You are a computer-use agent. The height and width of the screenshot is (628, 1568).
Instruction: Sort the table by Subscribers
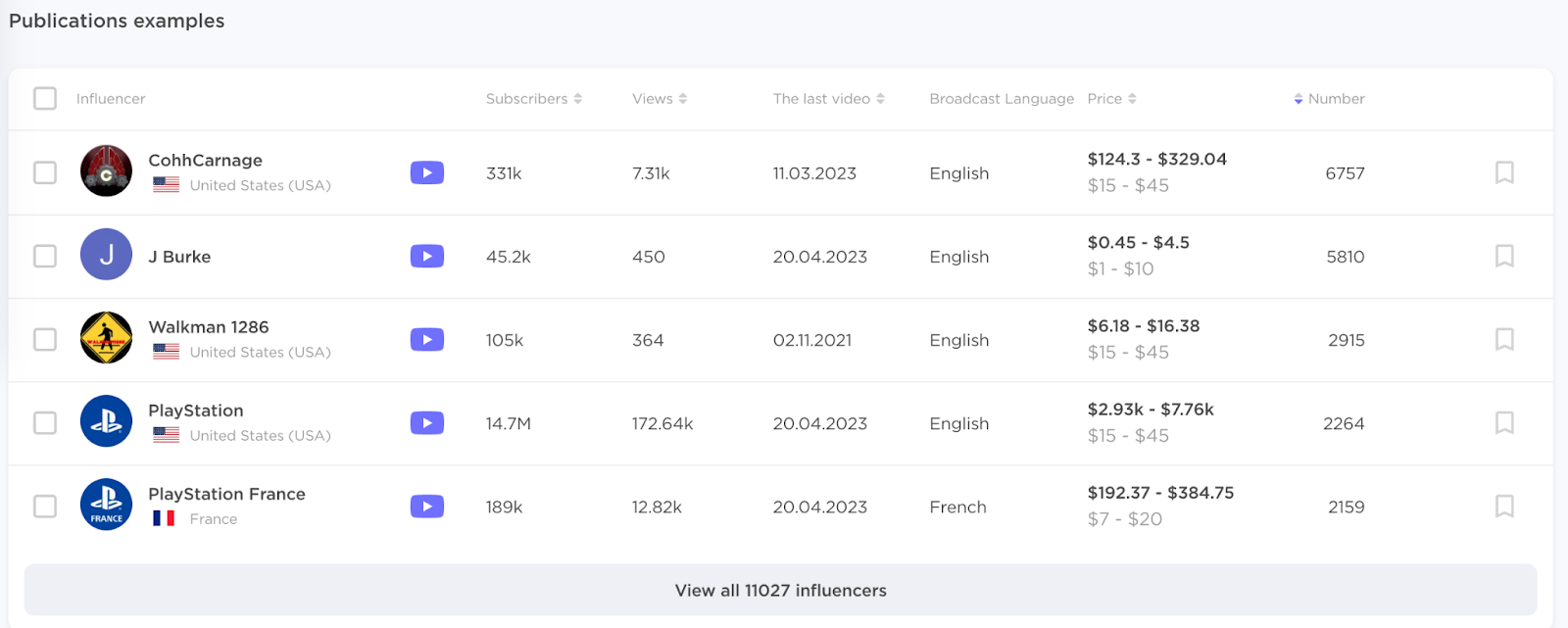(533, 99)
